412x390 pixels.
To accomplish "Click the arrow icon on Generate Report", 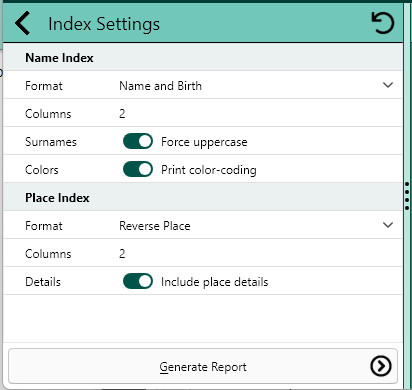I will pyautogui.click(x=381, y=366).
